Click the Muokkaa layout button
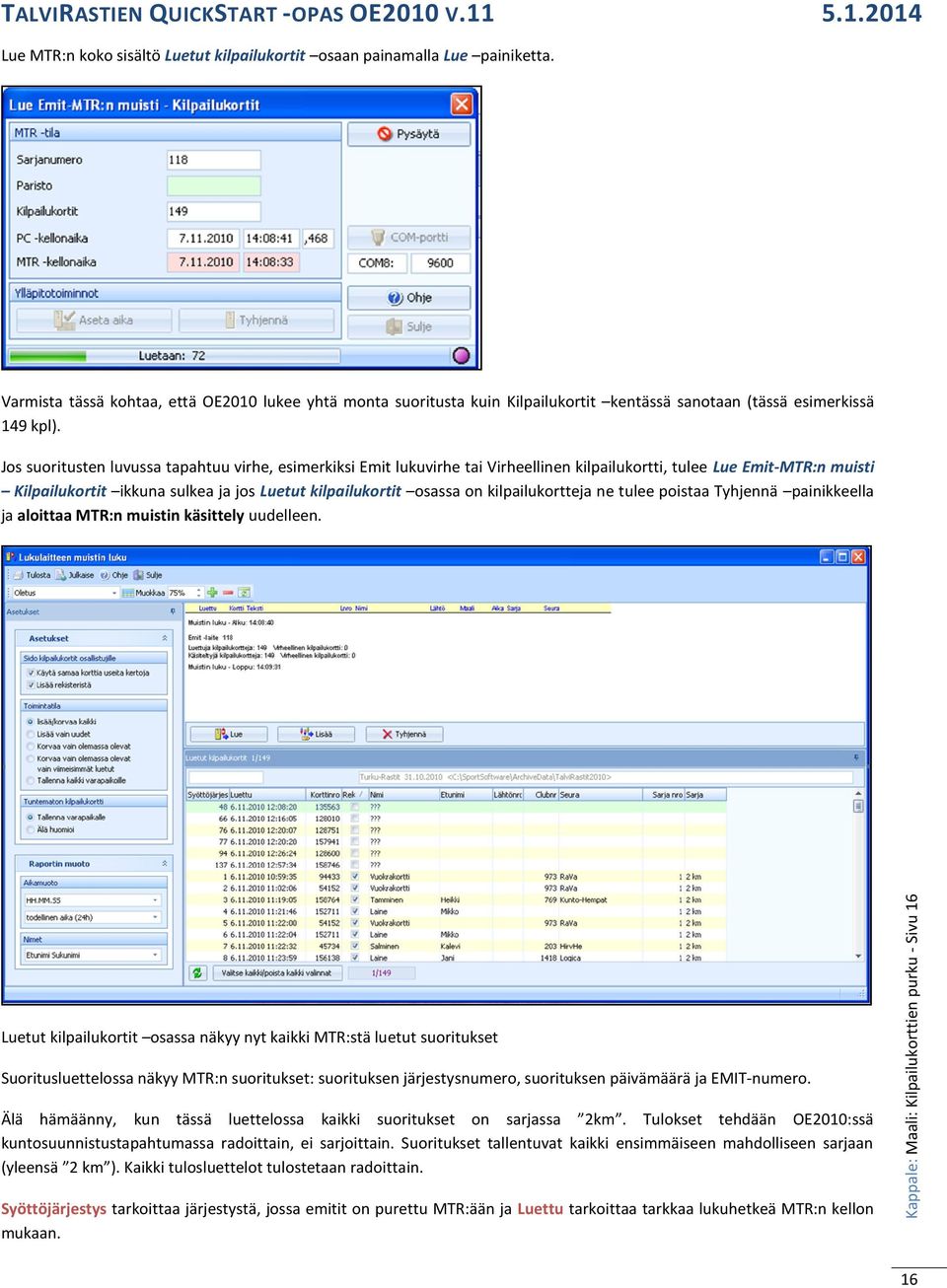The width and height of the screenshot is (947, 1288). click(144, 593)
